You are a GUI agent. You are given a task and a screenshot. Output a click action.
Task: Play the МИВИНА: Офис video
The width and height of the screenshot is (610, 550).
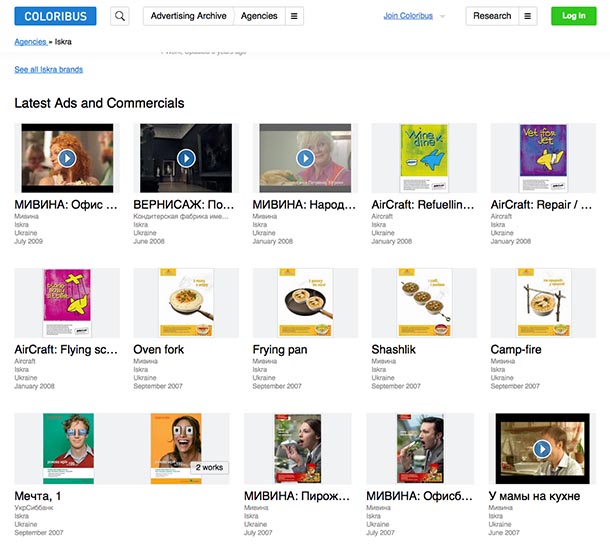click(67, 157)
